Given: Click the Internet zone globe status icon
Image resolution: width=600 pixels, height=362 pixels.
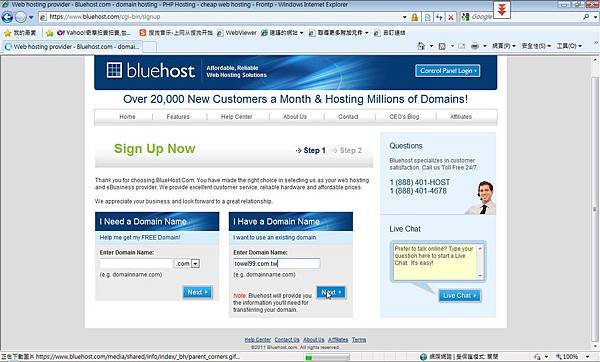Looking at the screenshot, I should pyautogui.click(x=423, y=357).
